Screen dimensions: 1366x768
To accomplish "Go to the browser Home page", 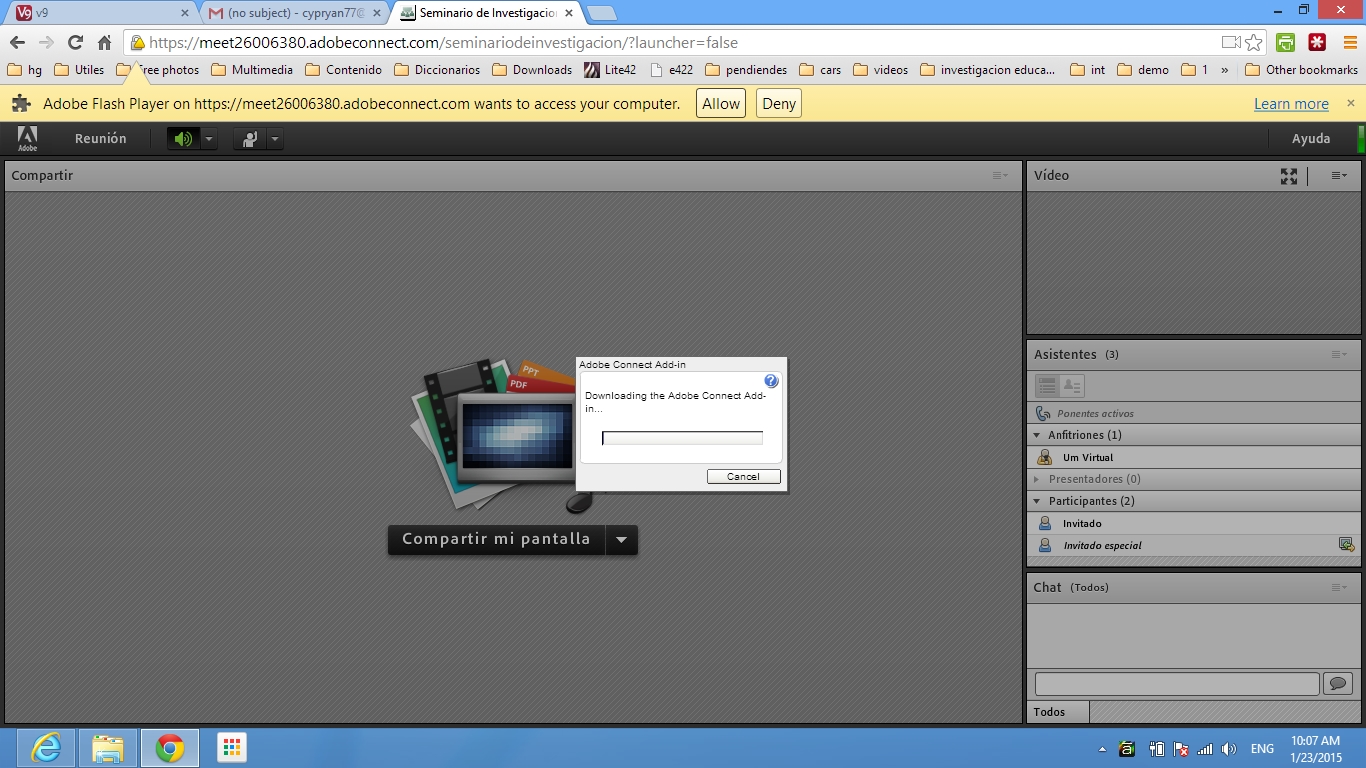I will tap(104, 43).
